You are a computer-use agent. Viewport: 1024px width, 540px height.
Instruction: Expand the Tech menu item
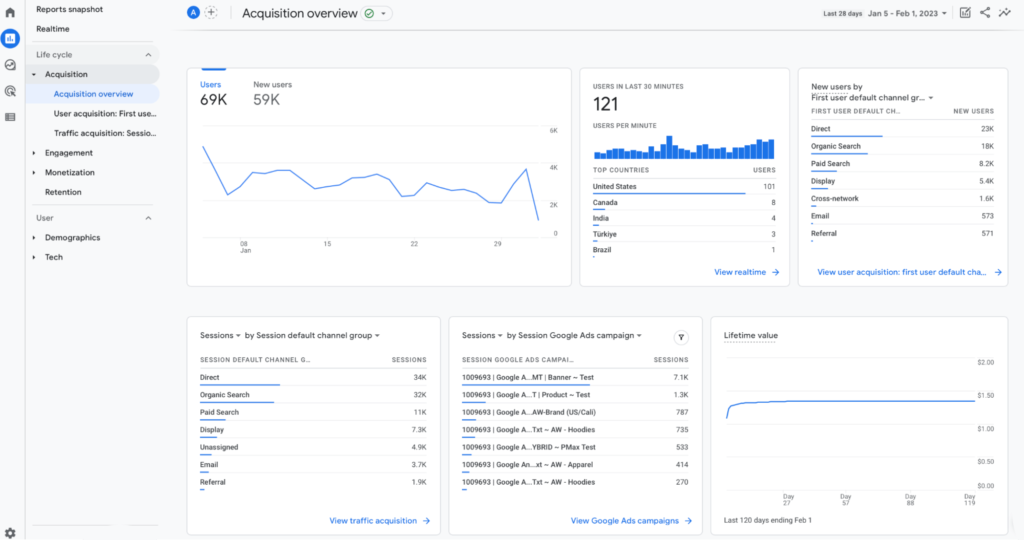pos(34,257)
